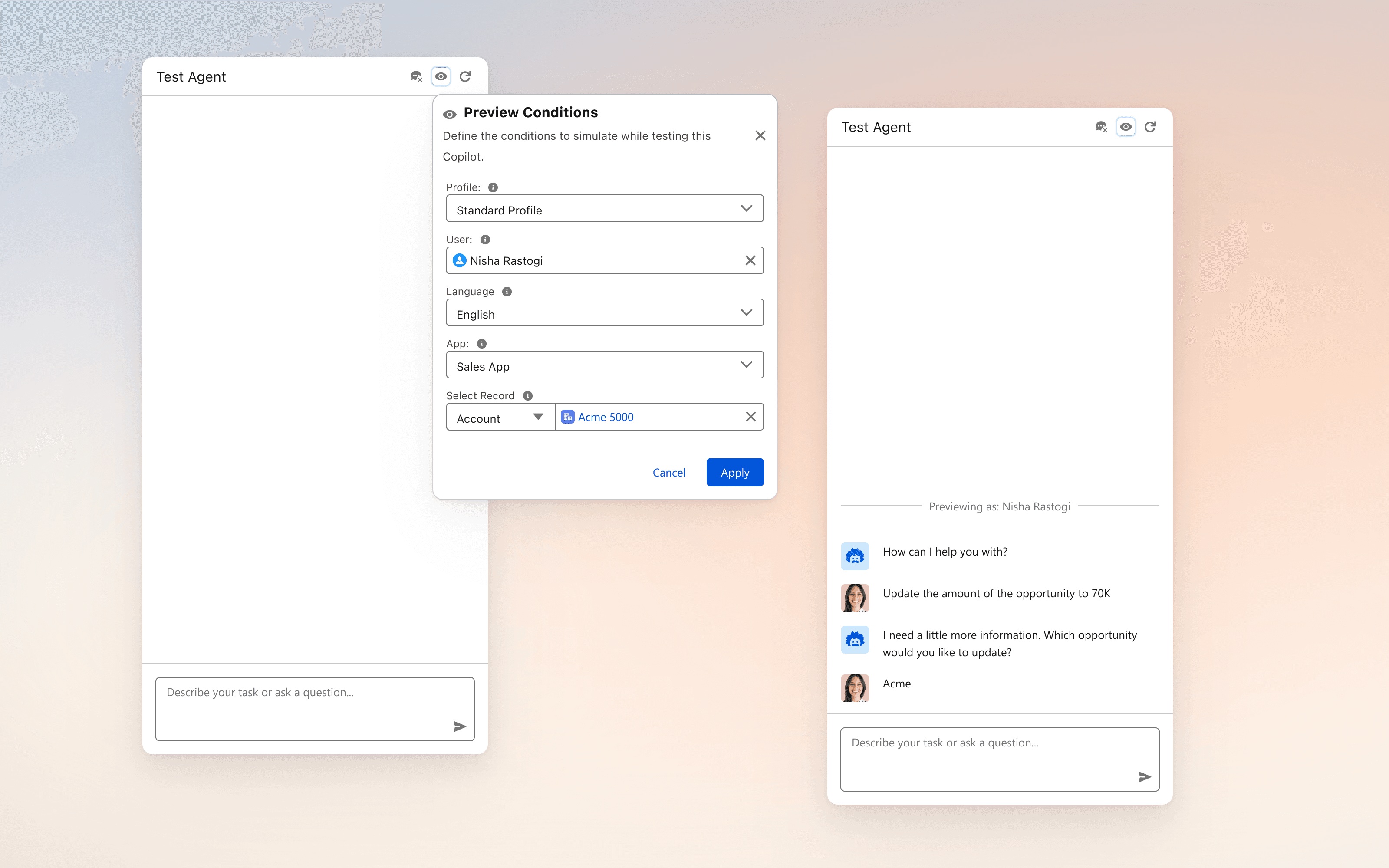Close the Preview Conditions dialog
Image resolution: width=1389 pixels, height=868 pixels.
tap(760, 135)
